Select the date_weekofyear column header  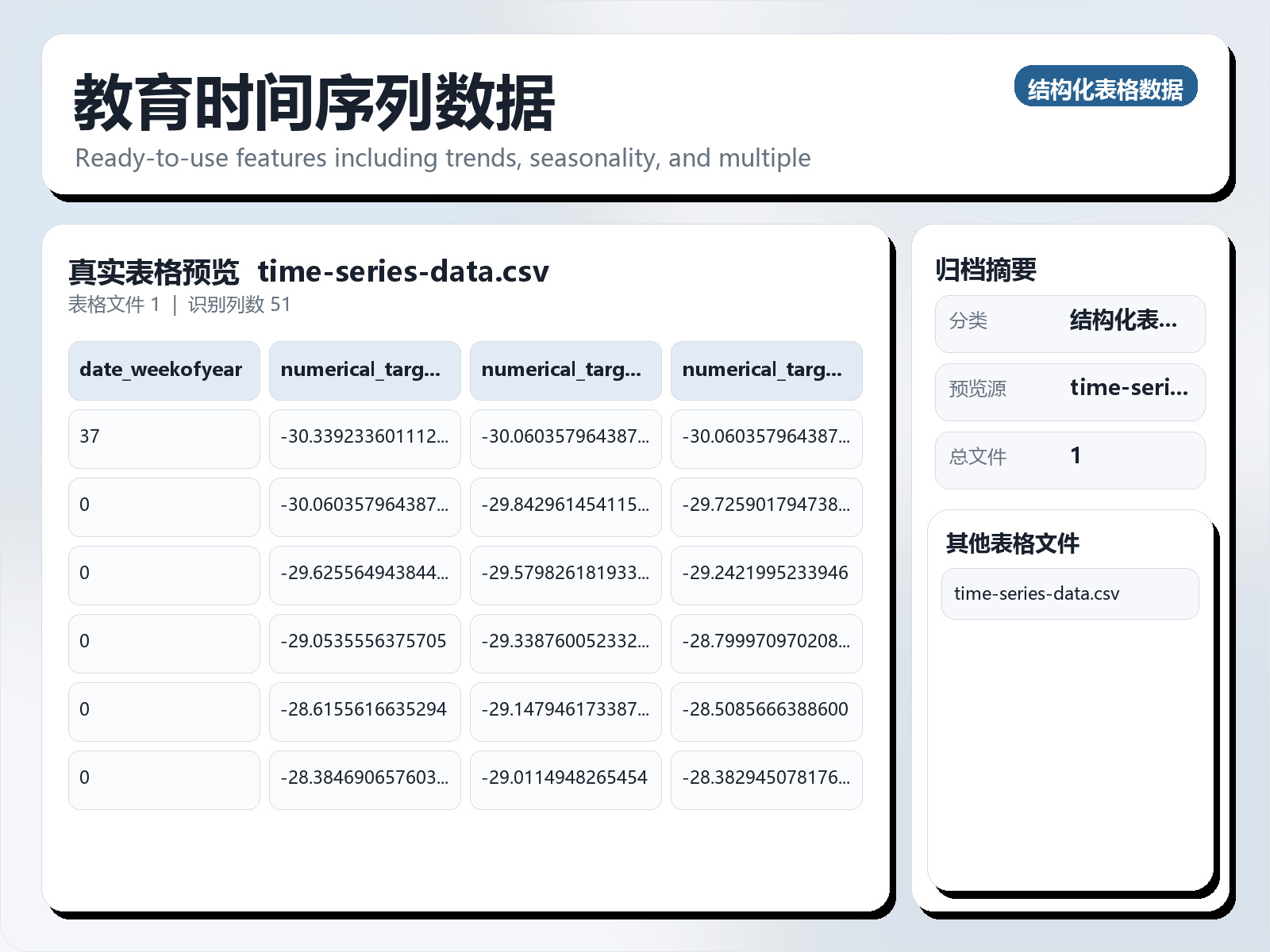point(163,370)
